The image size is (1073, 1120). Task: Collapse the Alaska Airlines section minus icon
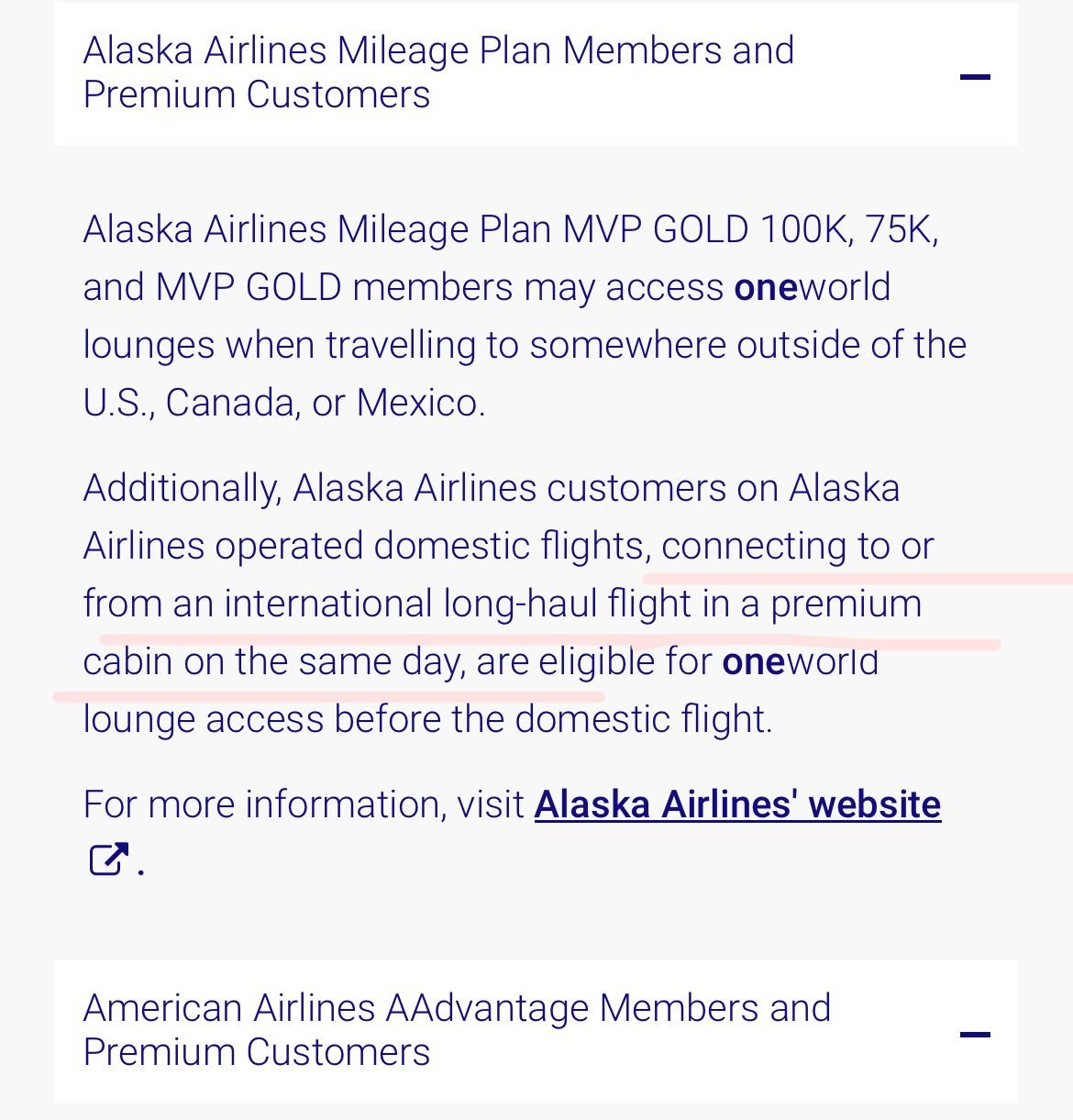(975, 77)
